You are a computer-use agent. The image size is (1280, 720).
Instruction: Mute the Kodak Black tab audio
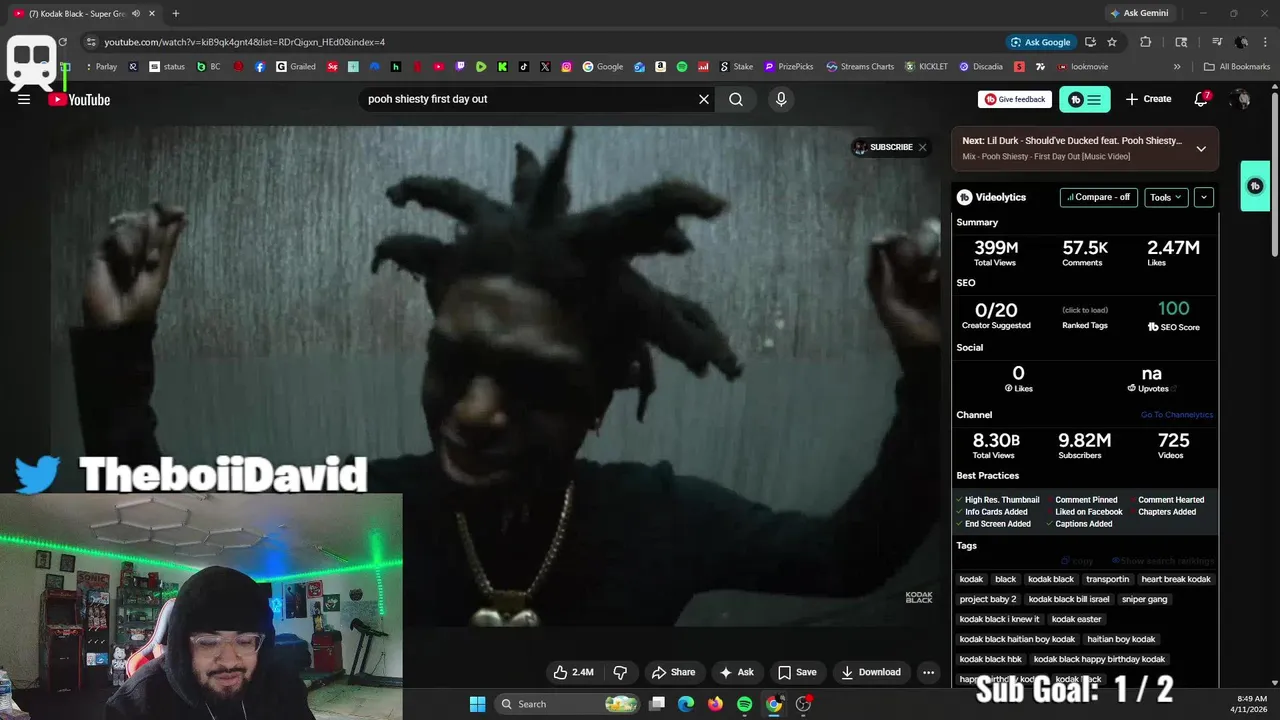click(135, 14)
